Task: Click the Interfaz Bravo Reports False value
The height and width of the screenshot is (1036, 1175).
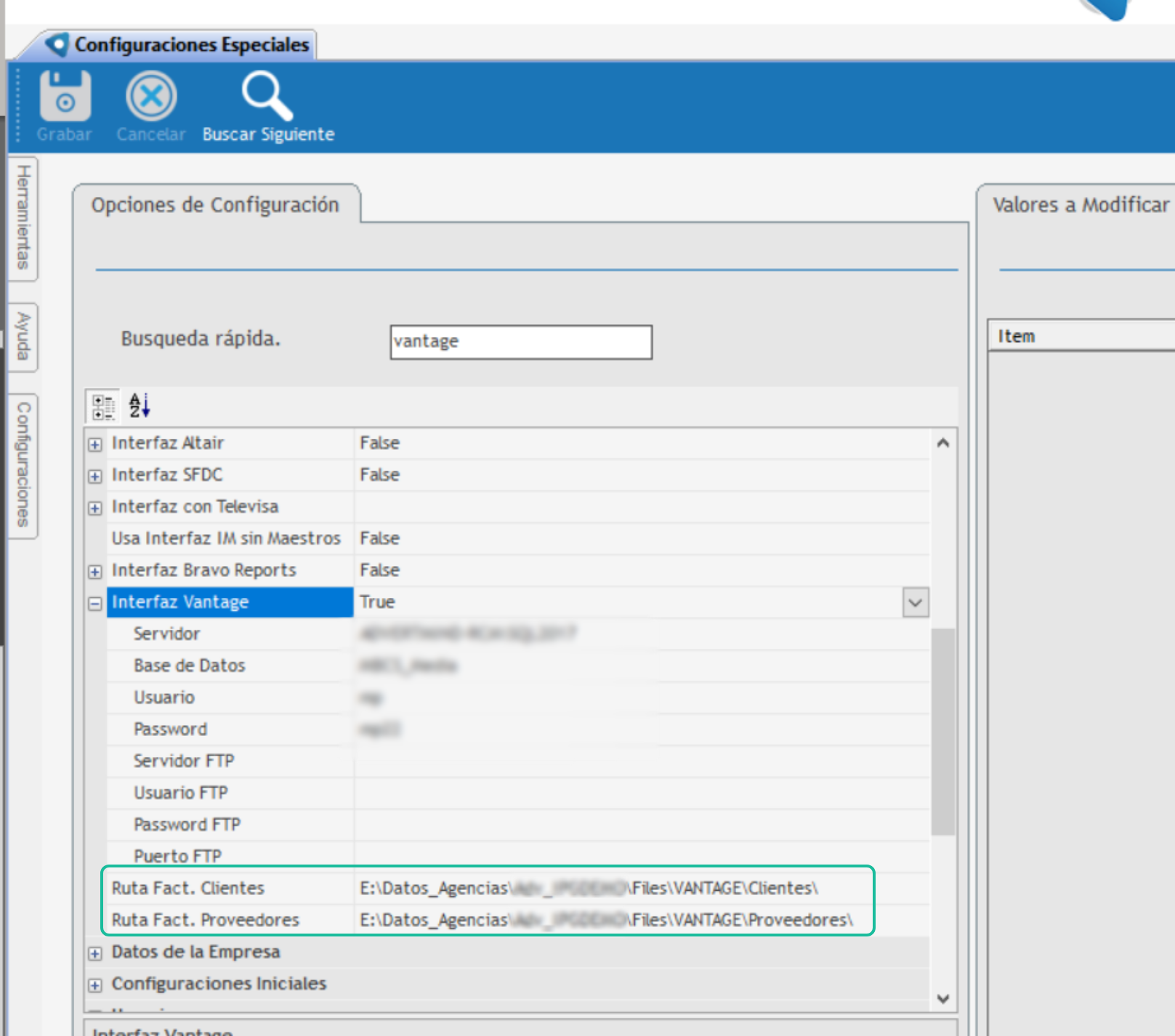Action: click(x=379, y=570)
